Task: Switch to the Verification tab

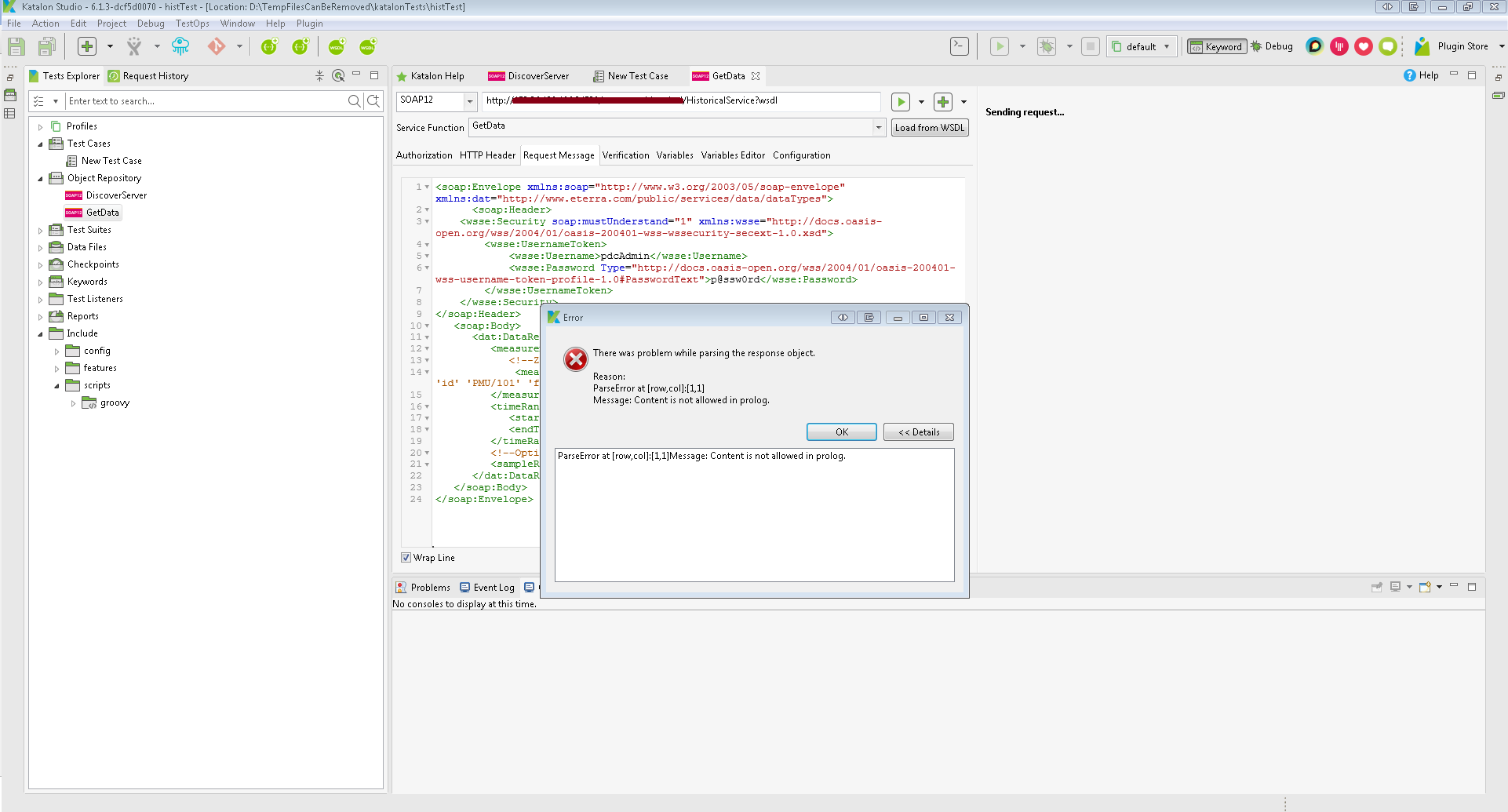Action: click(x=625, y=155)
